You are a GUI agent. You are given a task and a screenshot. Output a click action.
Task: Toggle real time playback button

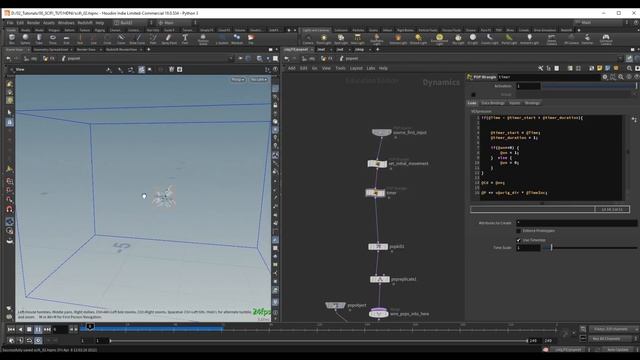pos(38,340)
